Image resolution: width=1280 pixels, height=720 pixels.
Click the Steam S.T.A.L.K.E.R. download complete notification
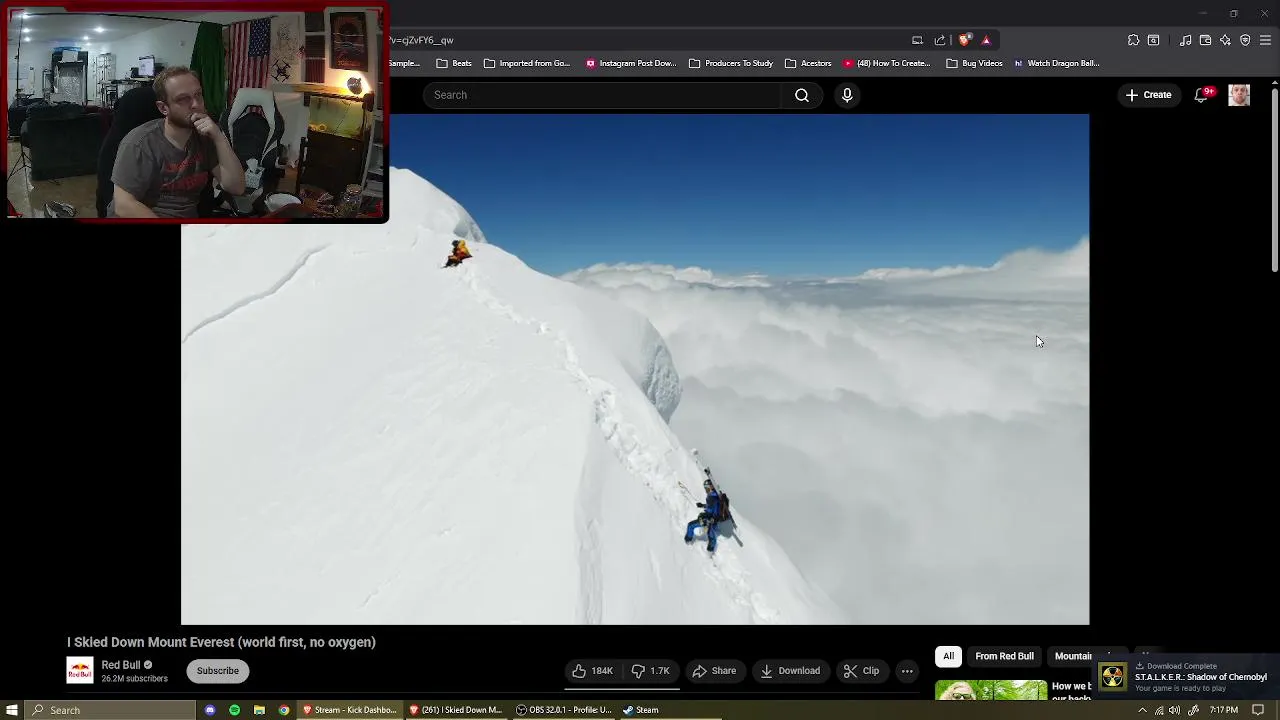(x=1185, y=677)
